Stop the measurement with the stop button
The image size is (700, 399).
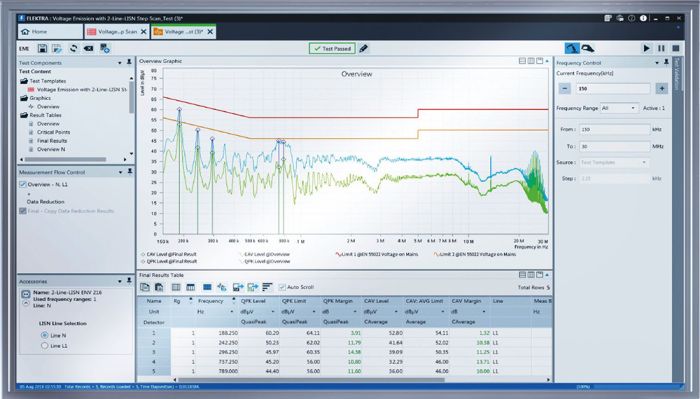[676, 48]
